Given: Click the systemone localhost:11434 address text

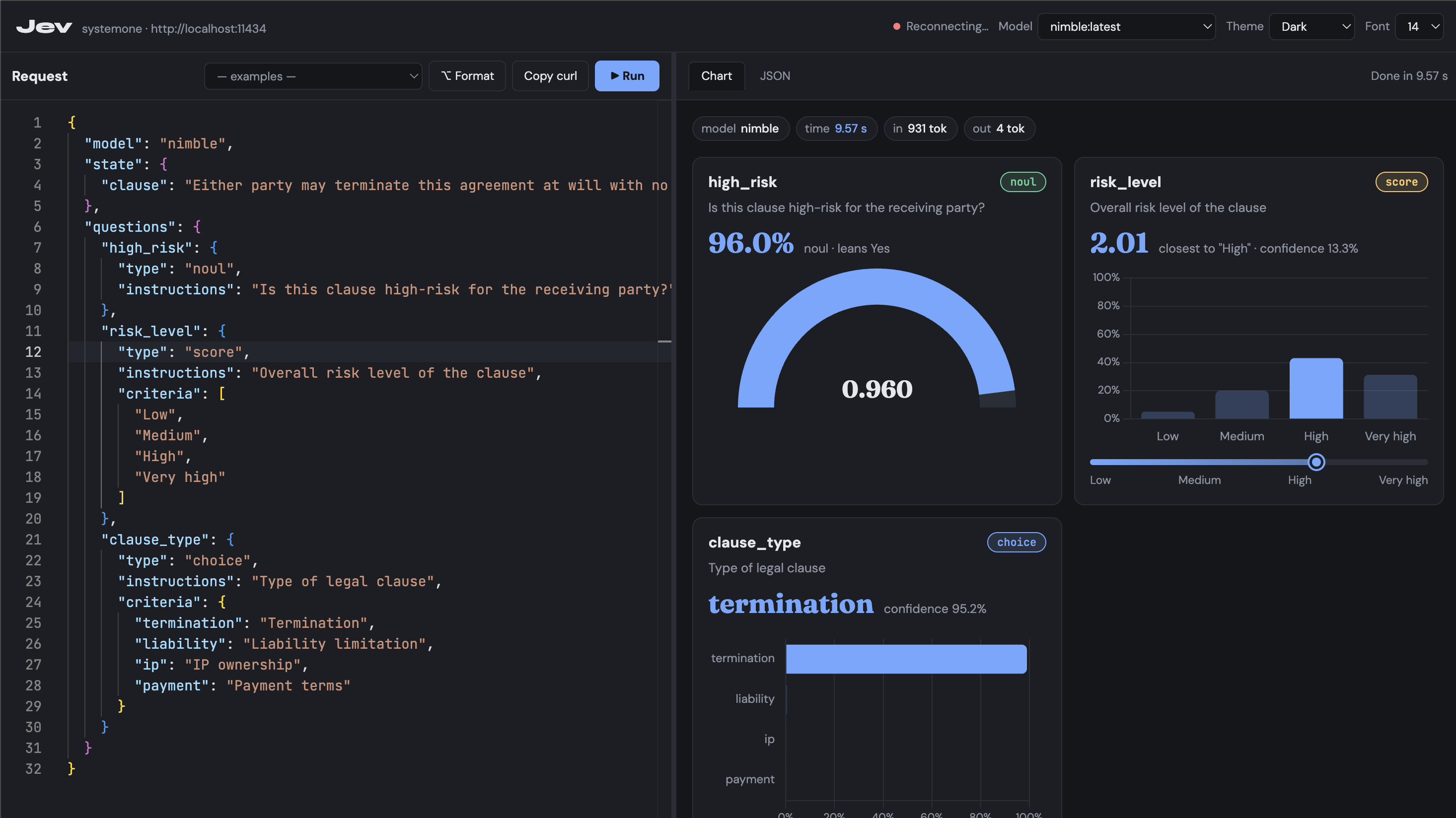Looking at the screenshot, I should (x=173, y=28).
